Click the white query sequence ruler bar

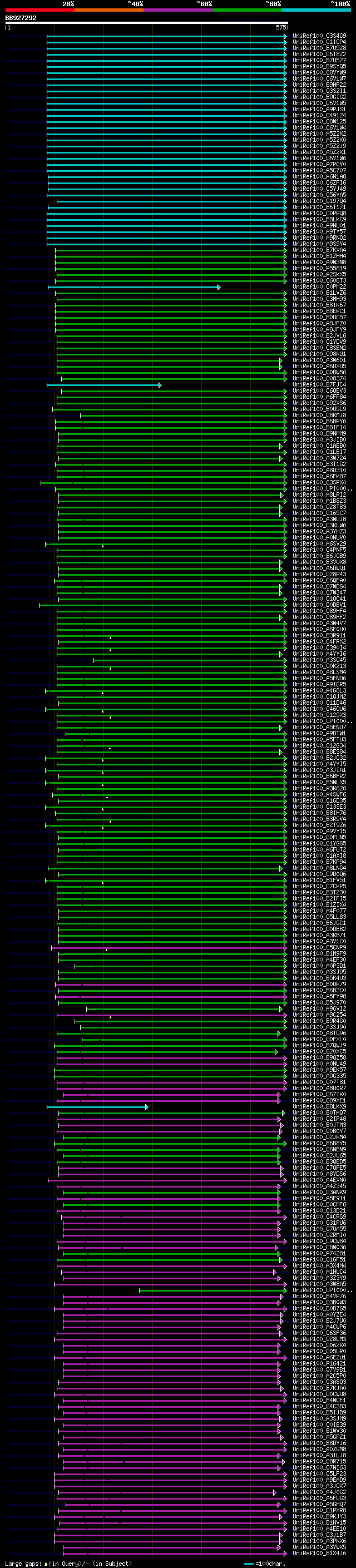147,23
